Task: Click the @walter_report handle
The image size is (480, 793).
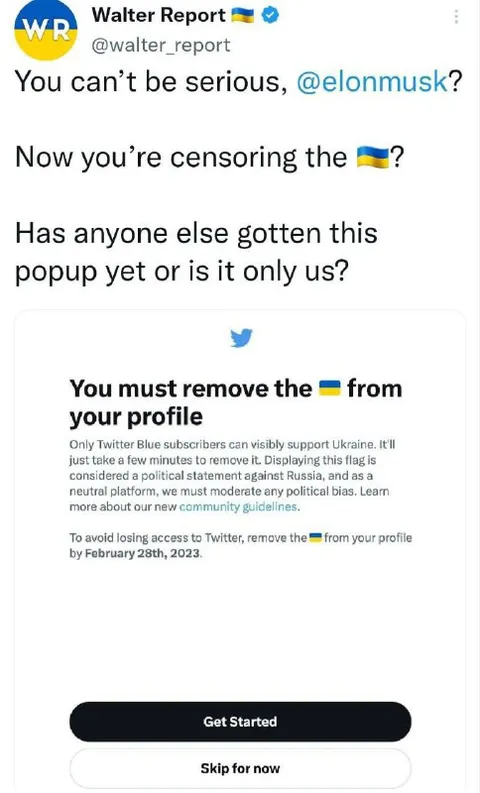Action: click(160, 46)
